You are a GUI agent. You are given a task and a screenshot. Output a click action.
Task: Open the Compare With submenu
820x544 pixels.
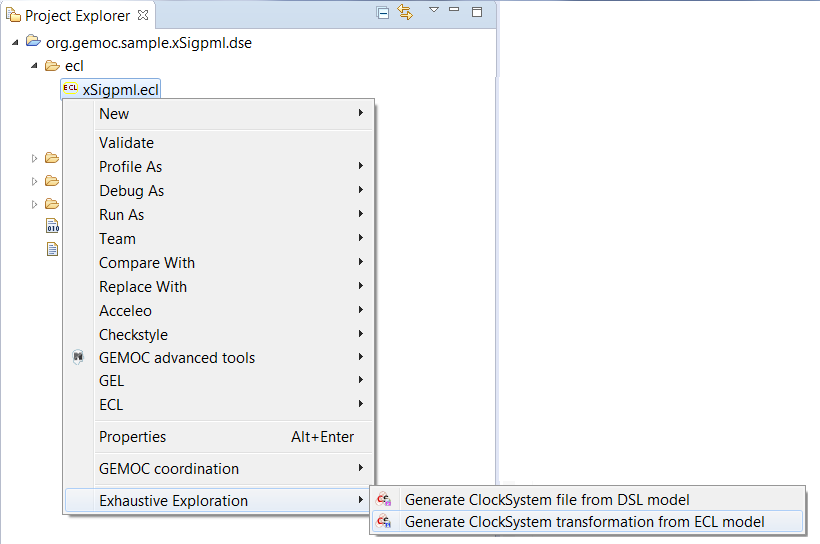146,263
